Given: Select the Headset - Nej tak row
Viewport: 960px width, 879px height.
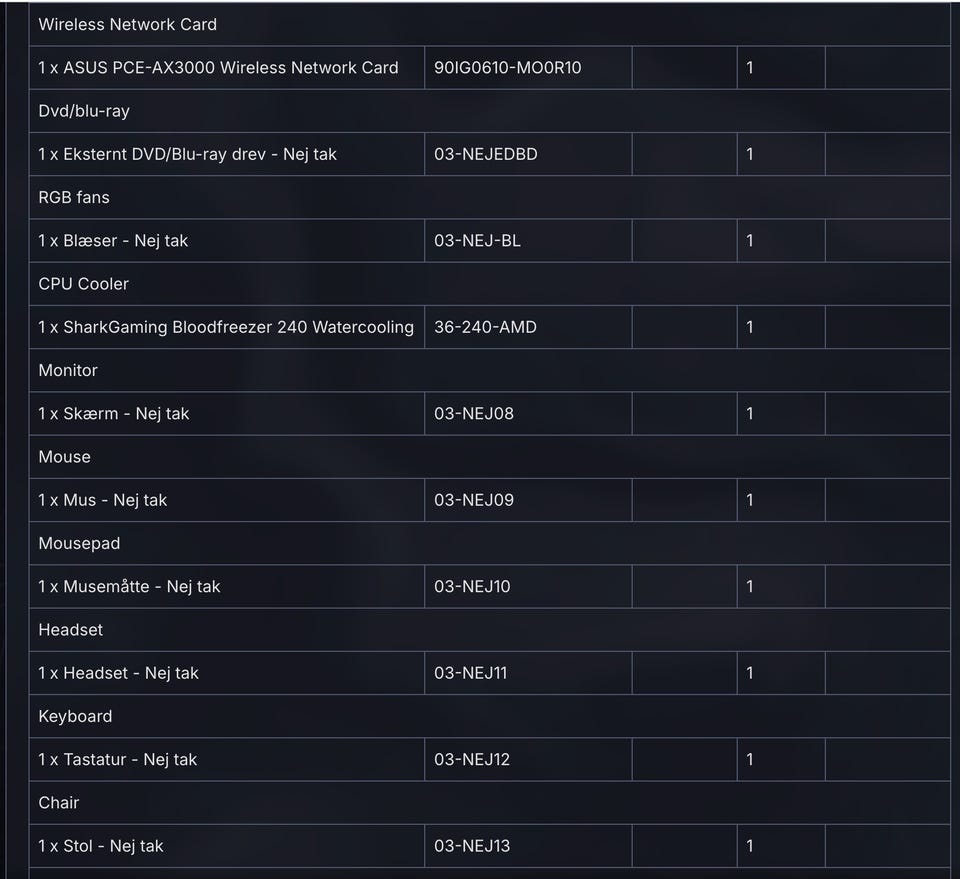Looking at the screenshot, I should 118,673.
